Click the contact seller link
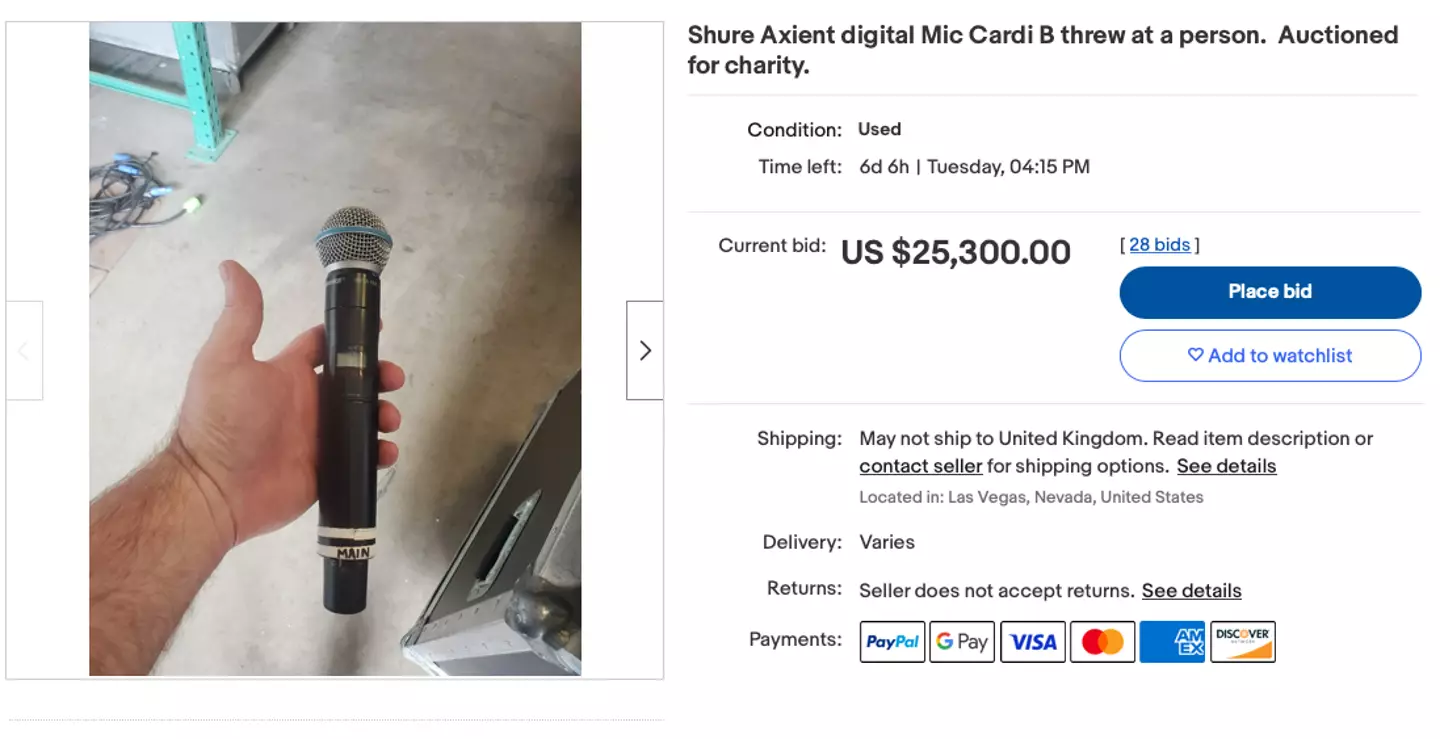This screenshot has height=739, width=1440. pos(920,466)
